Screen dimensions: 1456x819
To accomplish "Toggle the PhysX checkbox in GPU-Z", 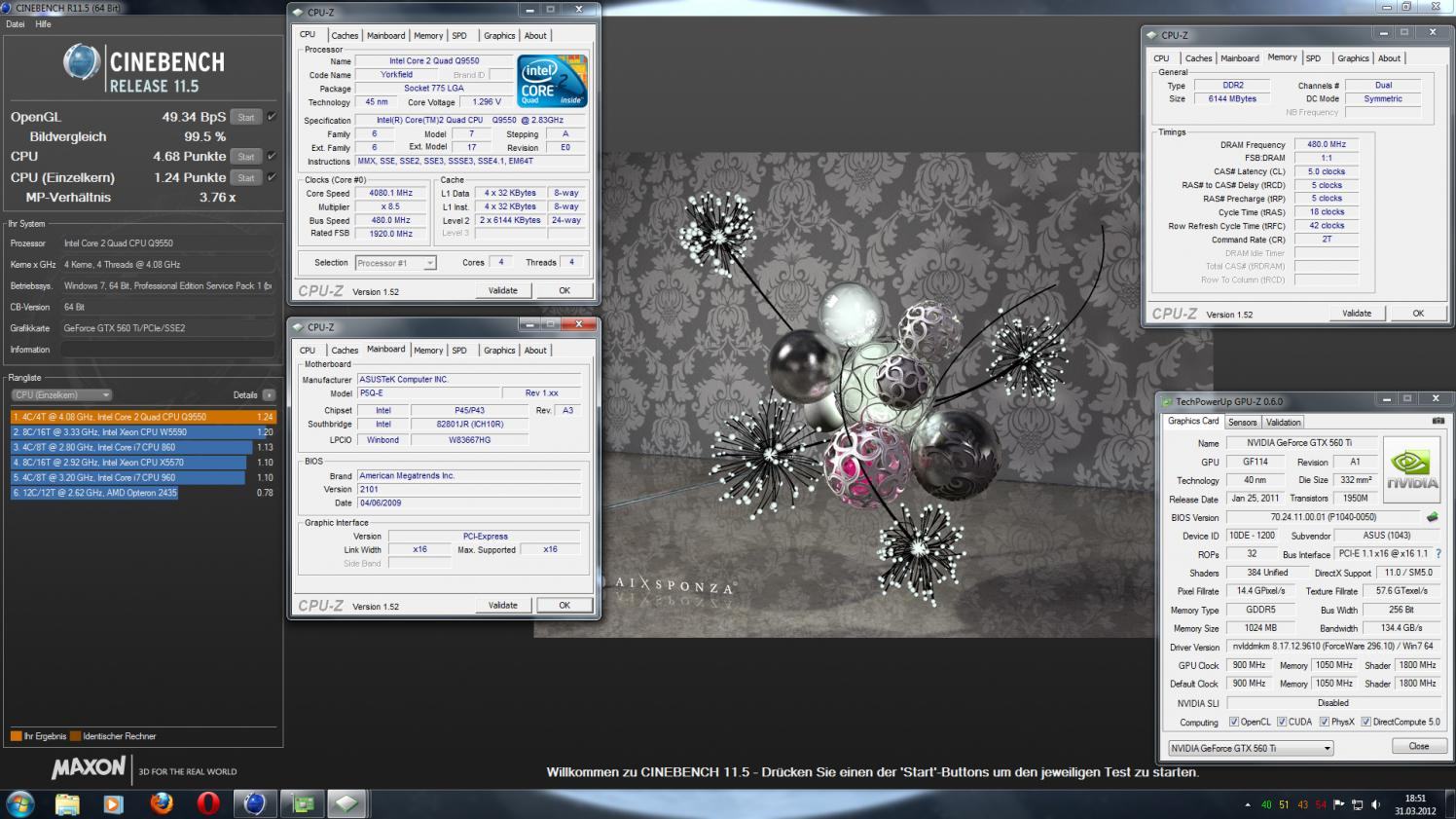I will coord(1325,722).
